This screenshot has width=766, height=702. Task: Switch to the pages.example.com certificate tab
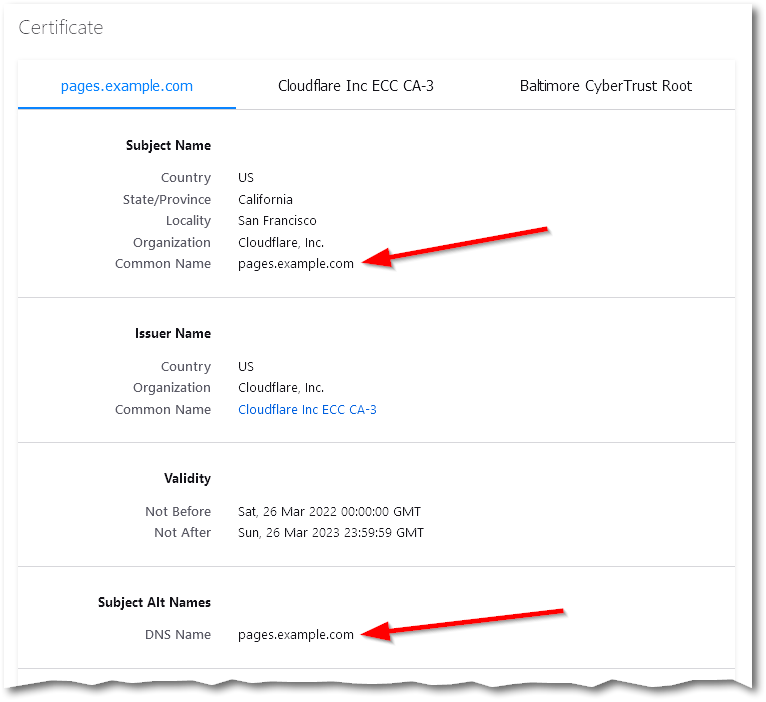[x=127, y=86]
